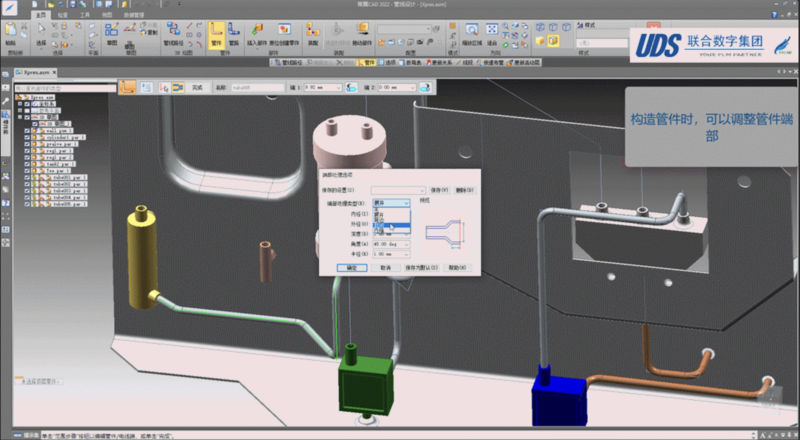Expand the 端 1 size dropdown
This screenshot has width=800, height=440.
(340, 87)
